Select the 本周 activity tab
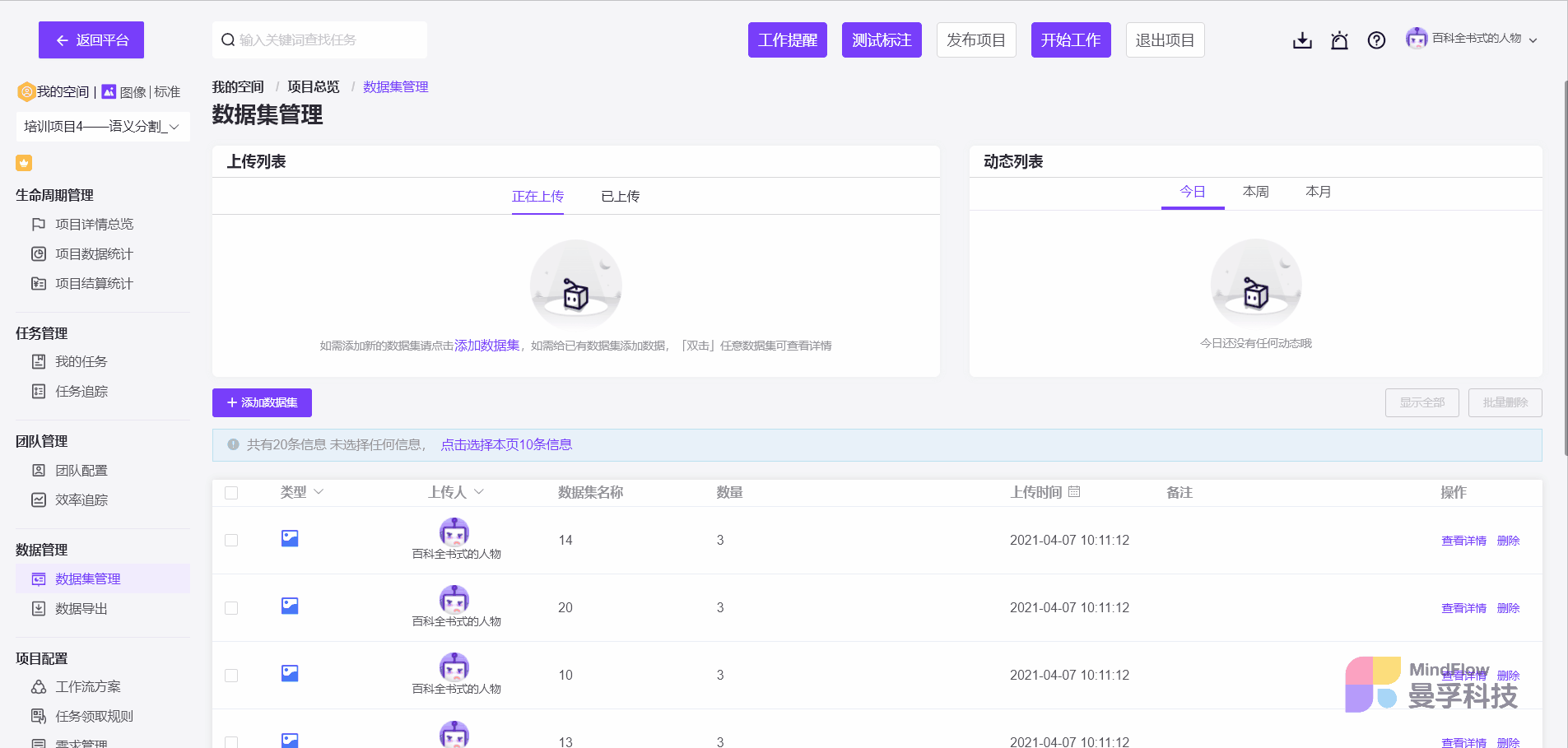Viewport: 1568px width, 748px height. tap(1255, 191)
